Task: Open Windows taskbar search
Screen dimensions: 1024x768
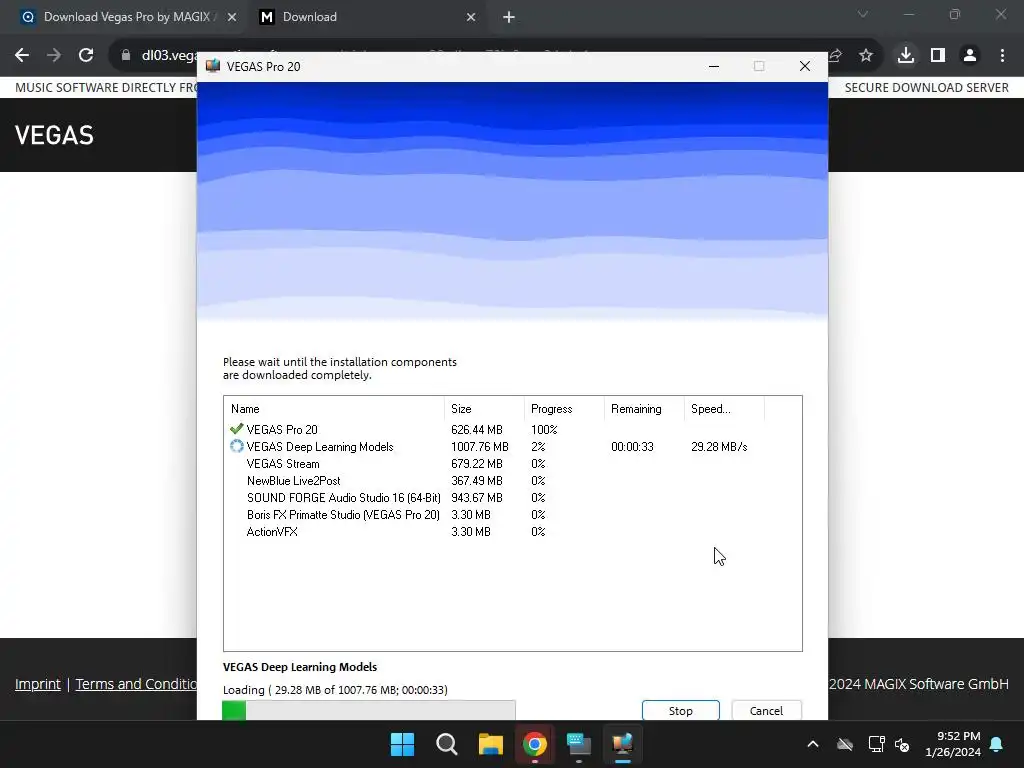Action: click(447, 744)
